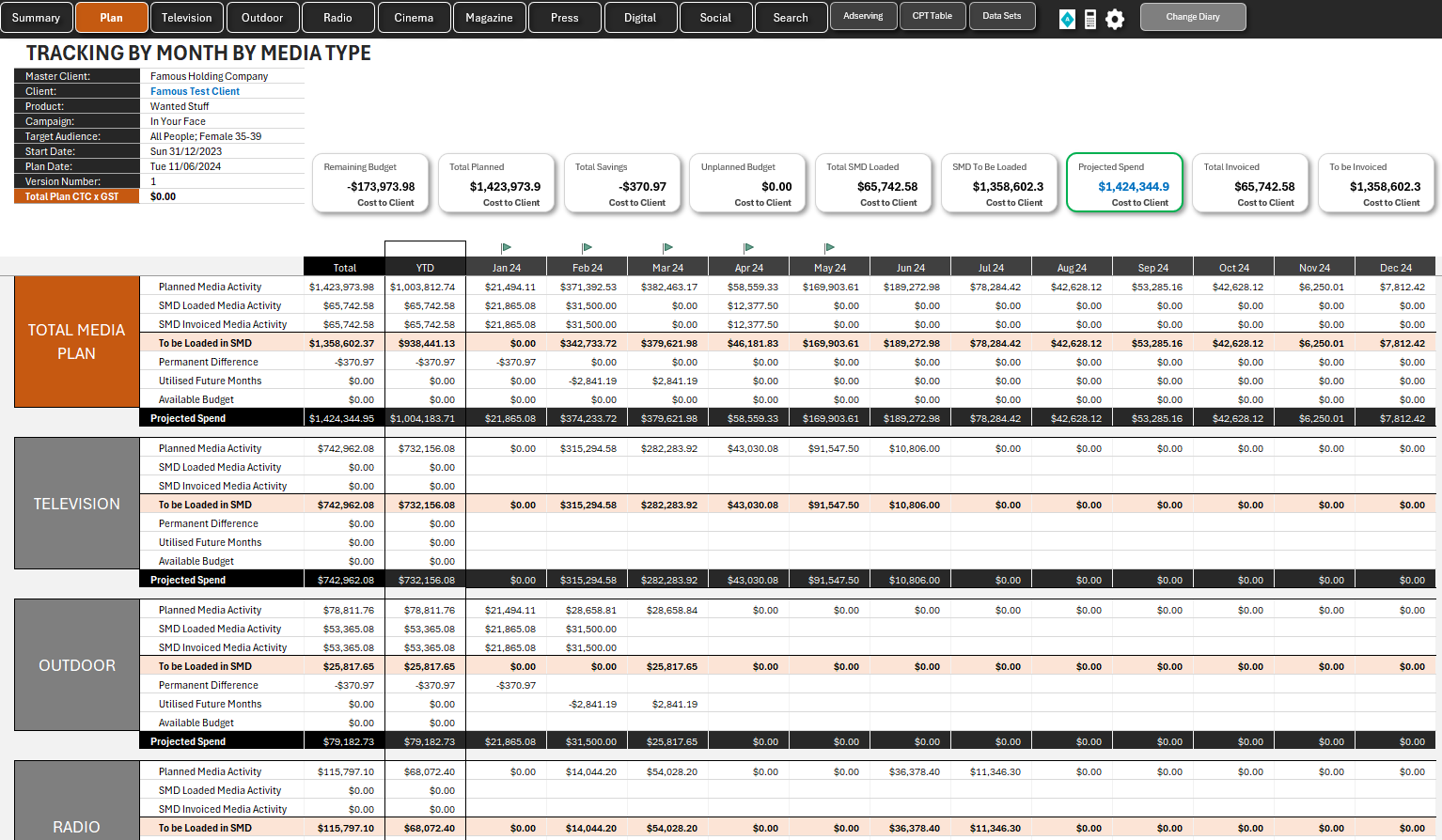Click Outdoor Projected Spend total $79,182.73
This screenshot has width=1442, height=840.
pos(349,741)
